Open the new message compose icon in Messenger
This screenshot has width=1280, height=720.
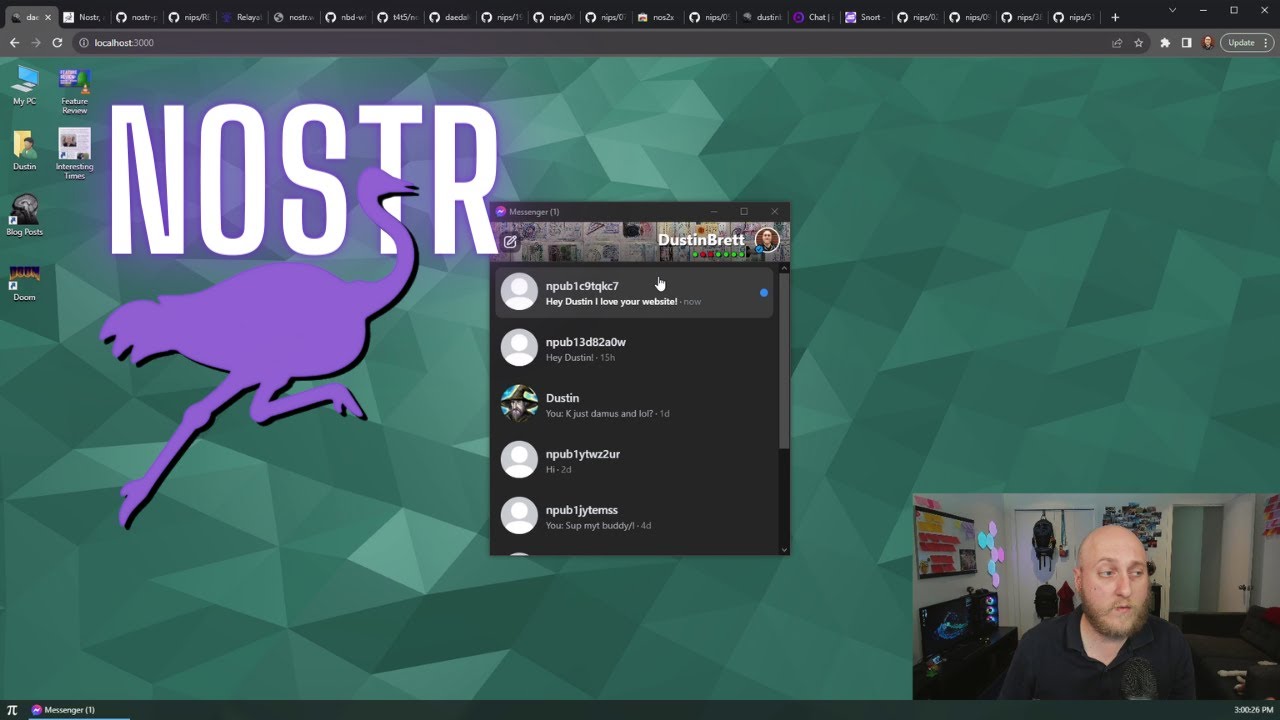(510, 241)
